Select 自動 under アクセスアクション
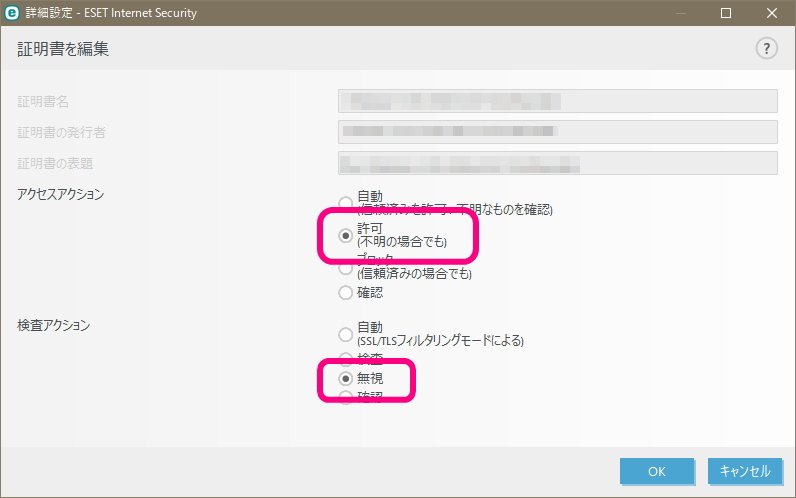796x498 pixels. coord(345,203)
